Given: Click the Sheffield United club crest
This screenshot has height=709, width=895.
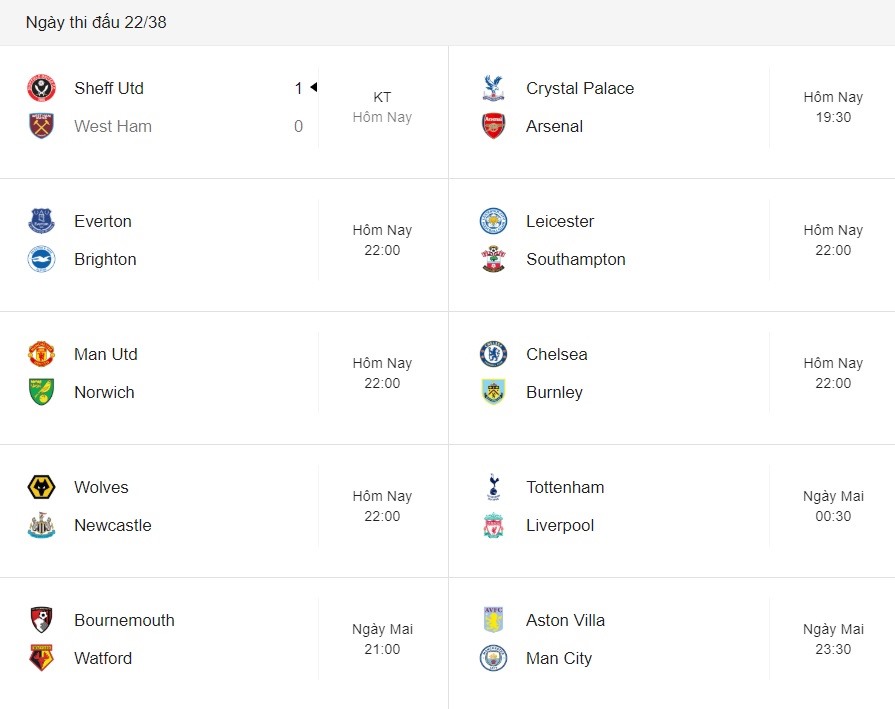Looking at the screenshot, I should coord(42,88).
